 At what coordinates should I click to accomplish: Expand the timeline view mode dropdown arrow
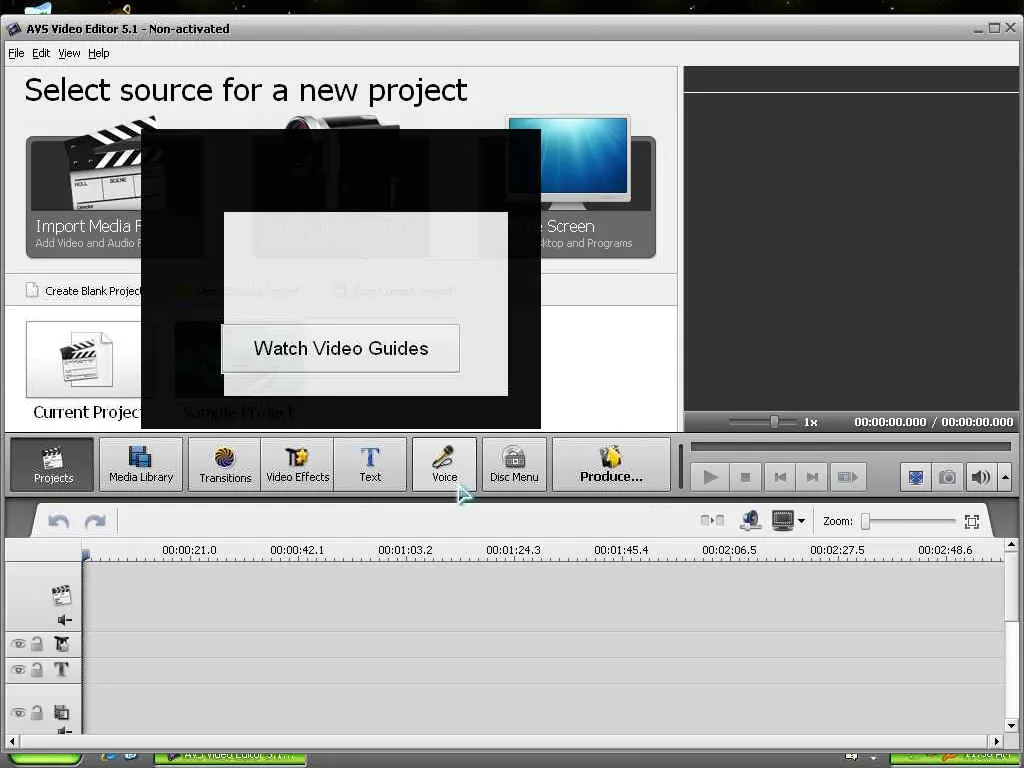click(x=801, y=521)
